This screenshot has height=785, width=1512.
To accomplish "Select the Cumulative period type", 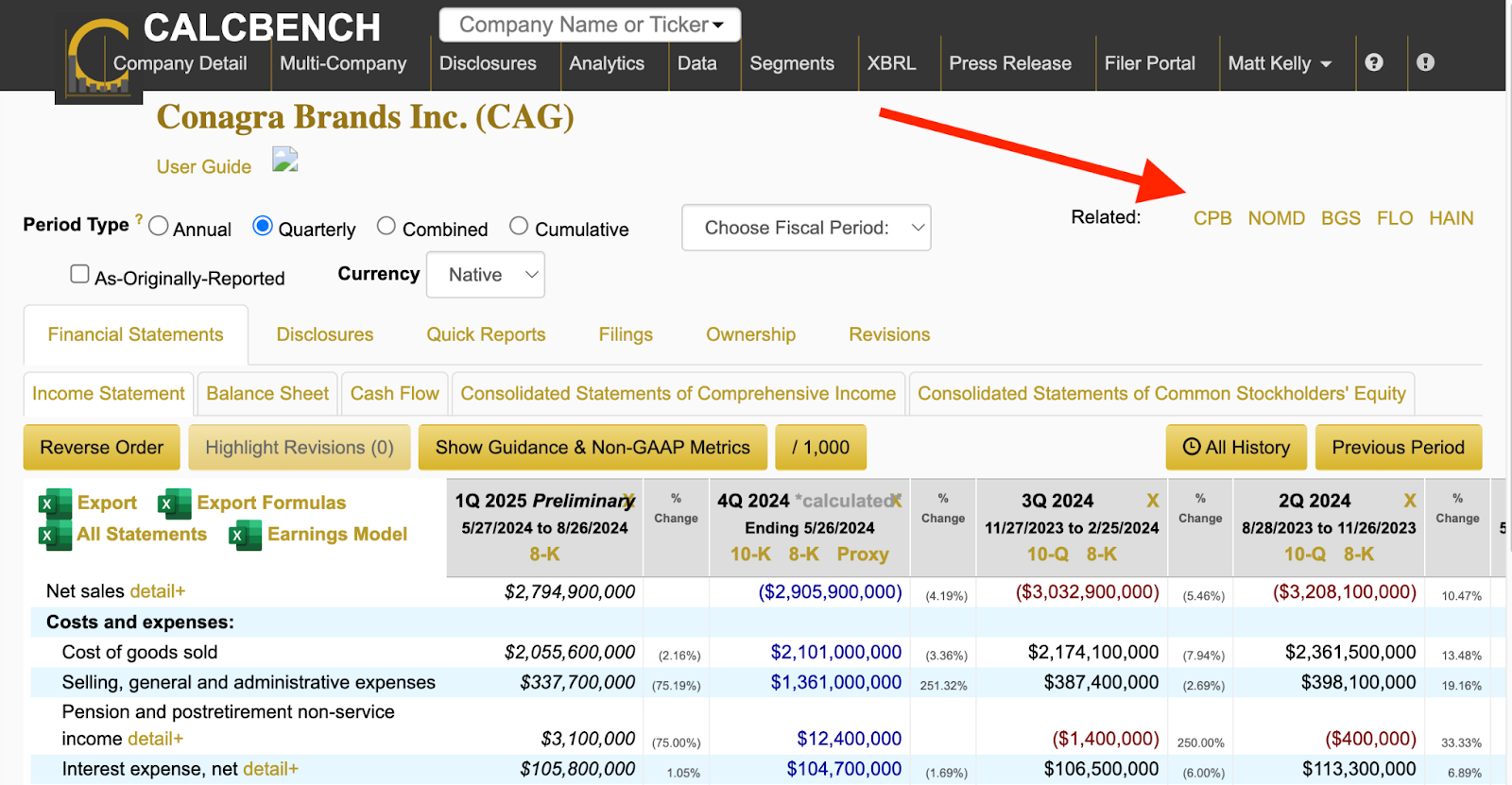I will tap(519, 226).
